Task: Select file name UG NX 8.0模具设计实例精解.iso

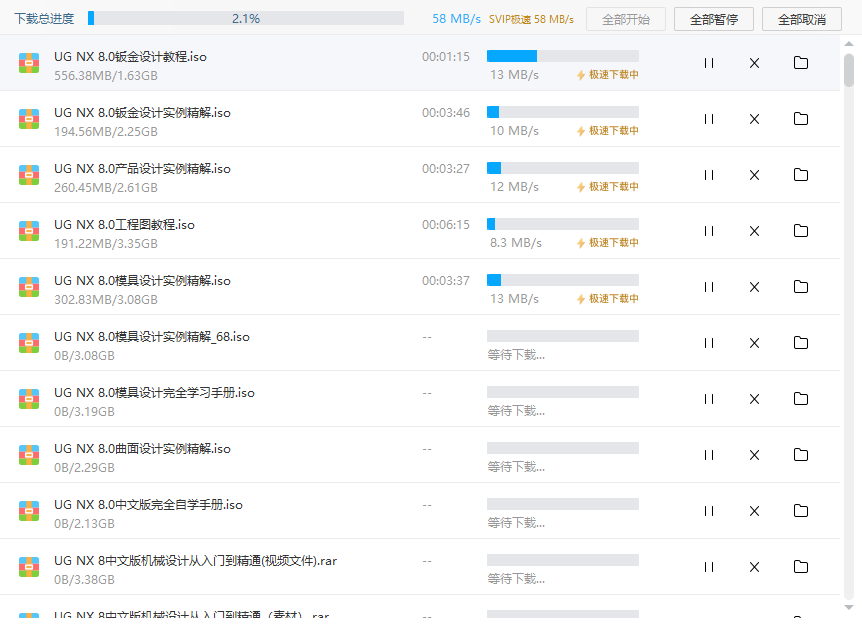Action: point(142,281)
